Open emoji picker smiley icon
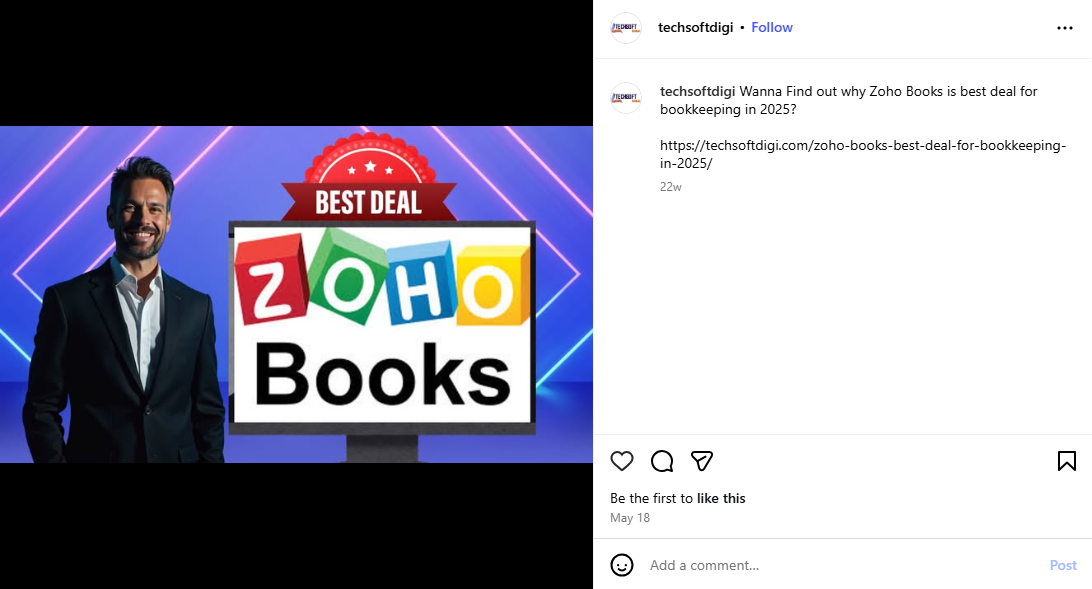 pos(622,565)
